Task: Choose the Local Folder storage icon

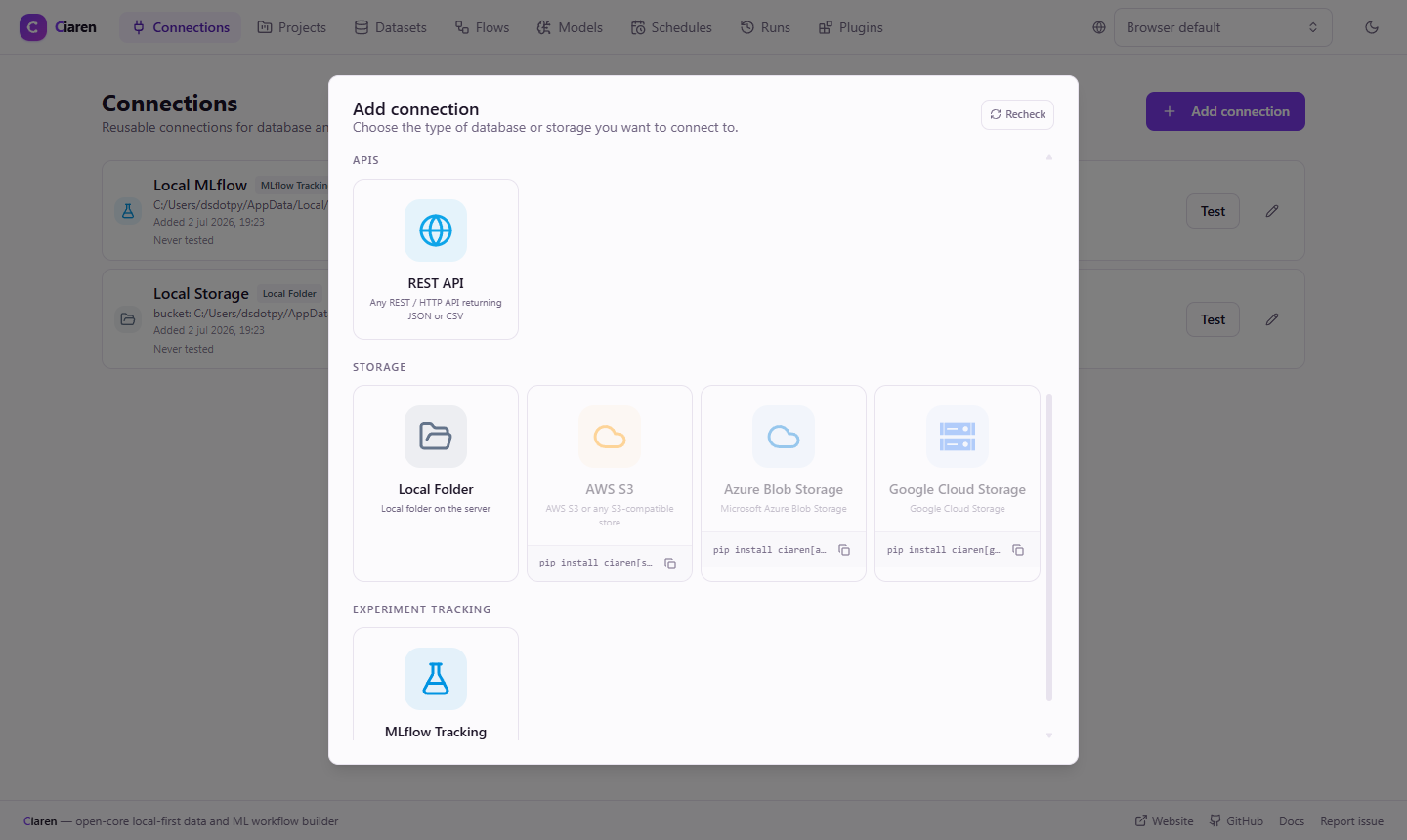Action: [436, 437]
